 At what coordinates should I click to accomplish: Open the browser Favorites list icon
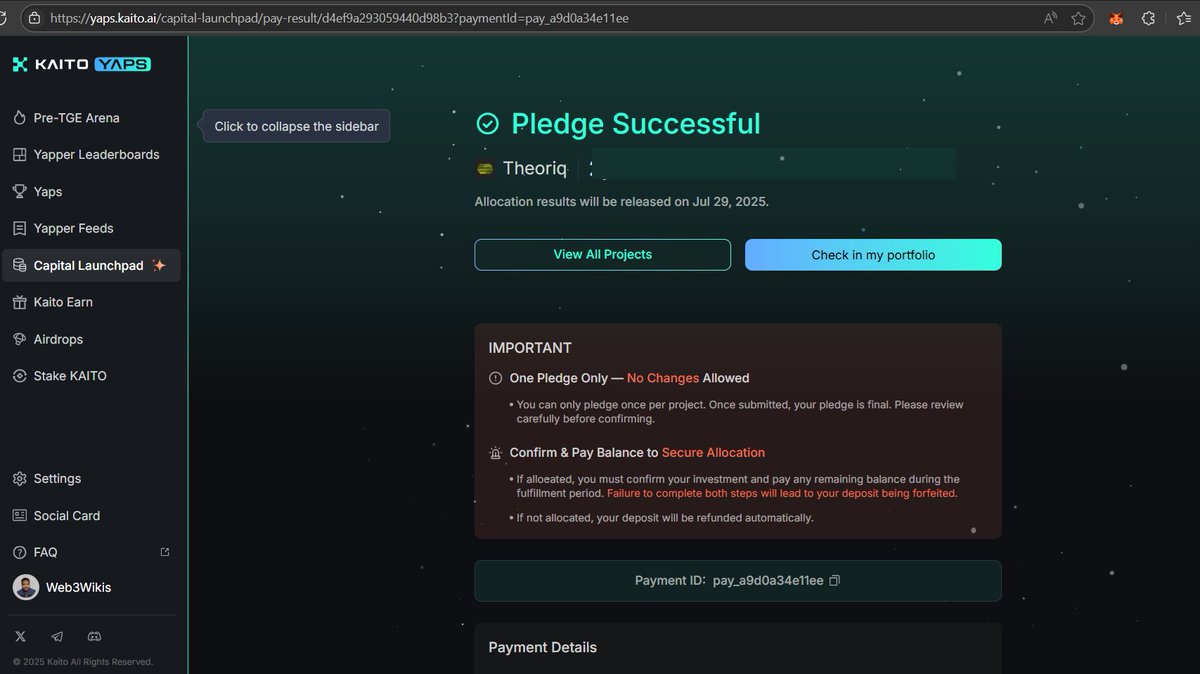click(1184, 18)
